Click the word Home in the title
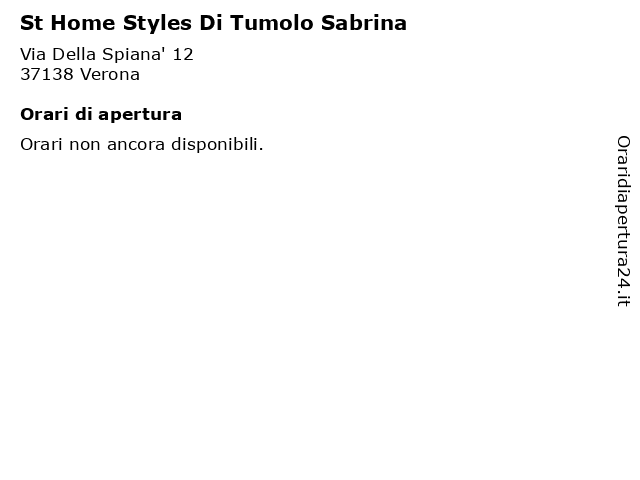The image size is (640, 480). tap(83, 23)
